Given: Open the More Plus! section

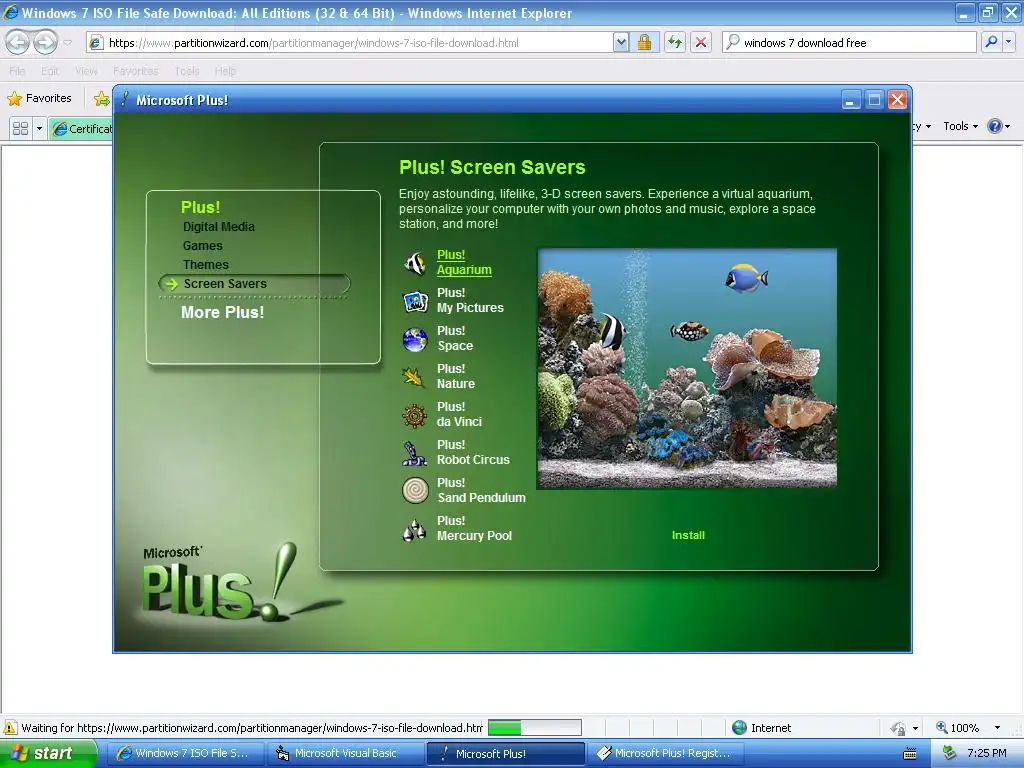Looking at the screenshot, I should (x=223, y=312).
